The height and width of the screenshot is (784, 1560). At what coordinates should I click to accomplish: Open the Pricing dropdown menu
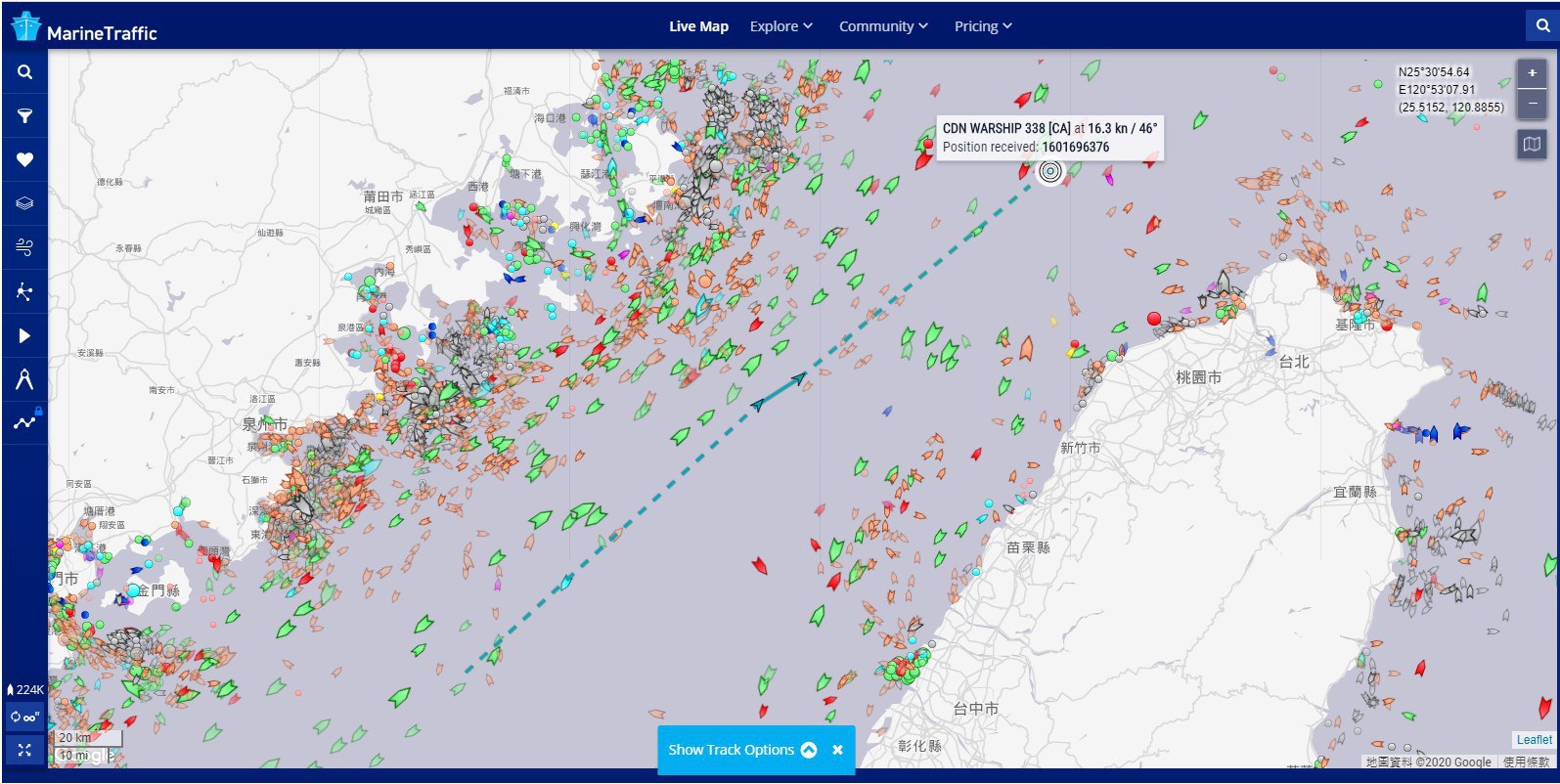pyautogui.click(x=982, y=26)
